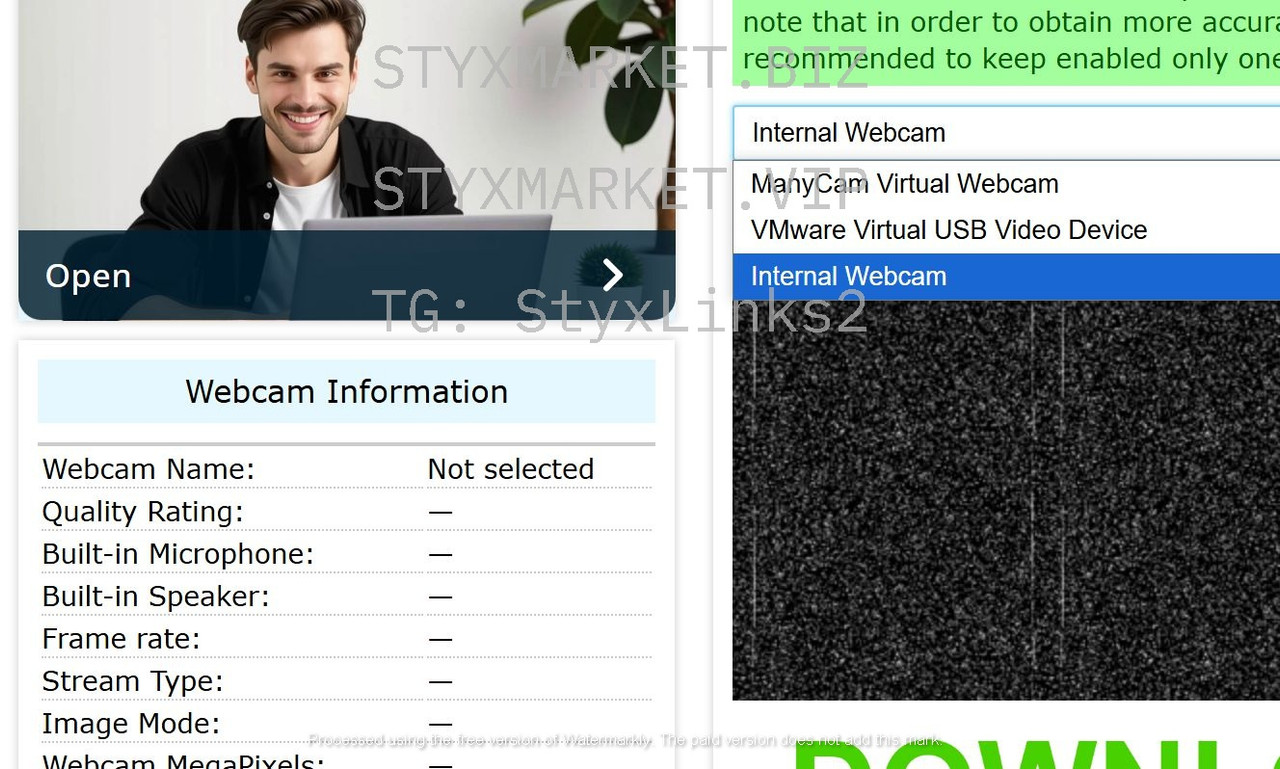Click the Webcam Name label
Image resolution: width=1280 pixels, height=769 pixels.
[x=148, y=469]
